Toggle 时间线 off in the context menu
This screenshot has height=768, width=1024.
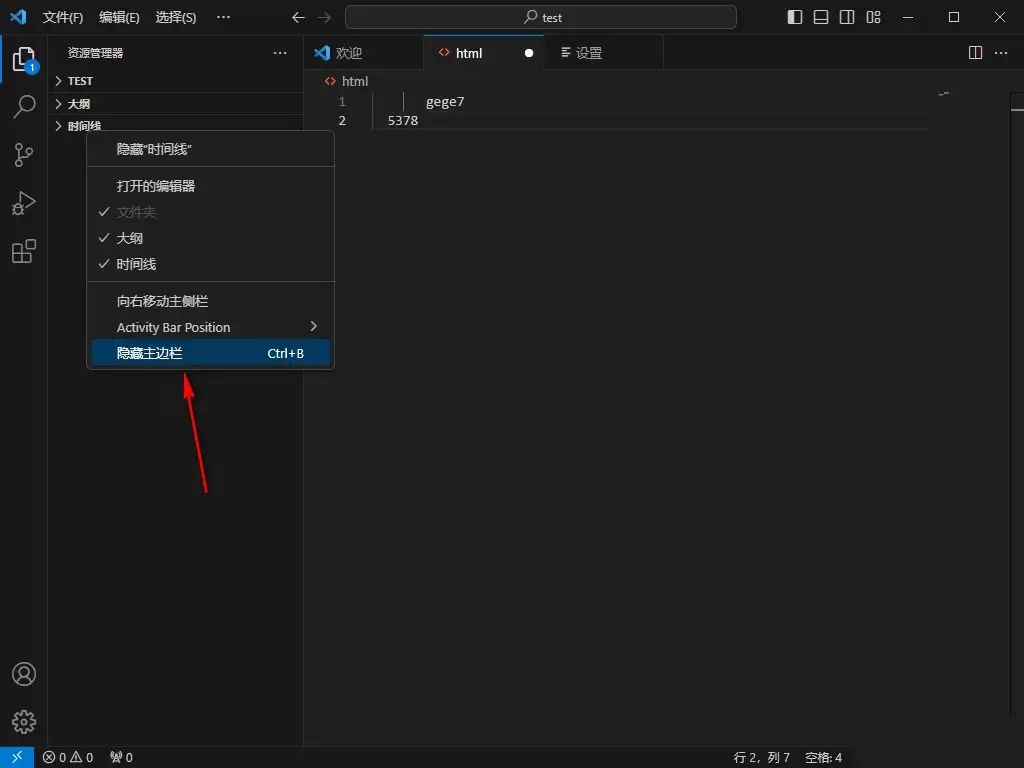[x=135, y=264]
